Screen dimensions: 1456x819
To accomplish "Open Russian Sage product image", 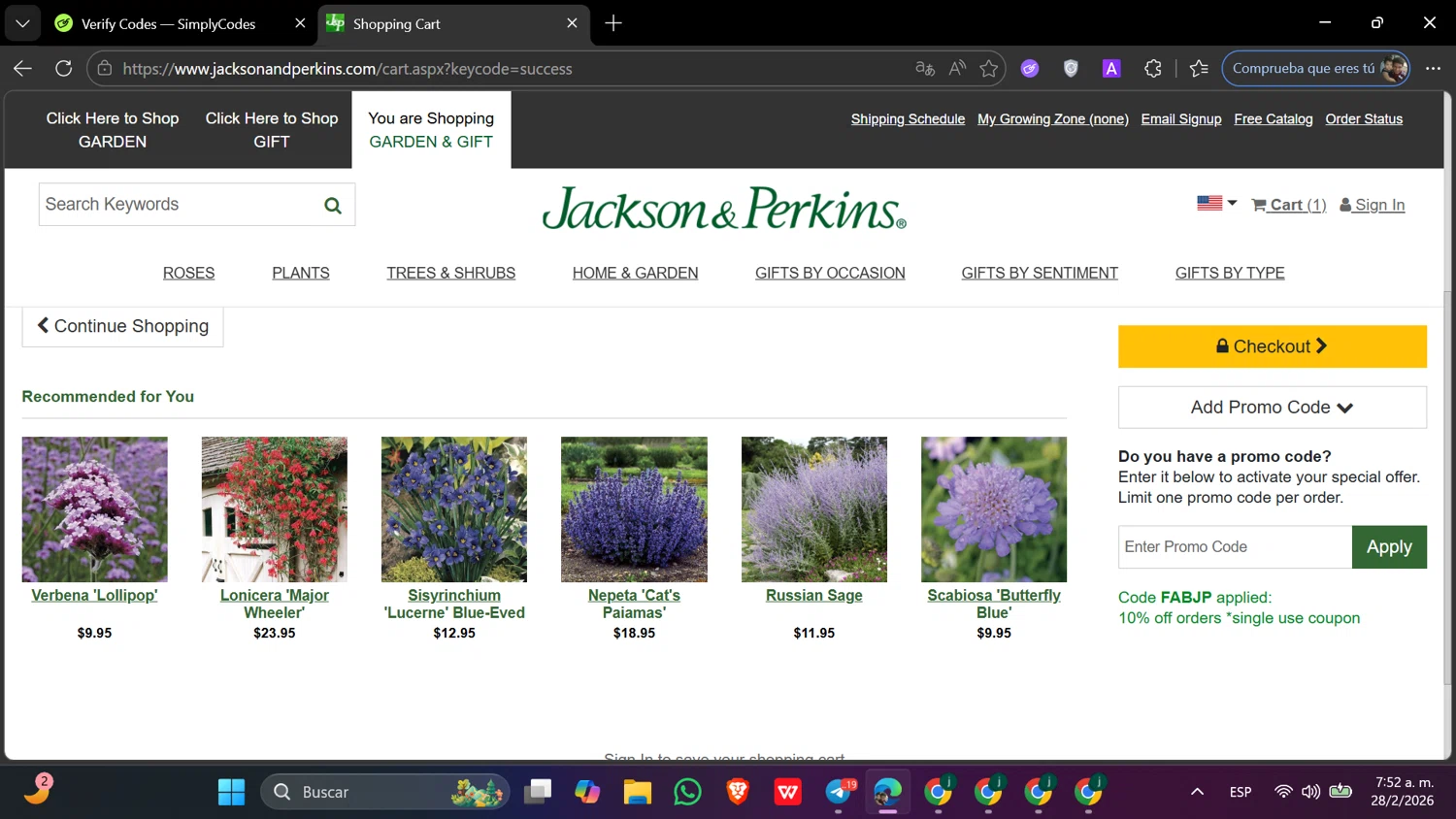I will (814, 509).
